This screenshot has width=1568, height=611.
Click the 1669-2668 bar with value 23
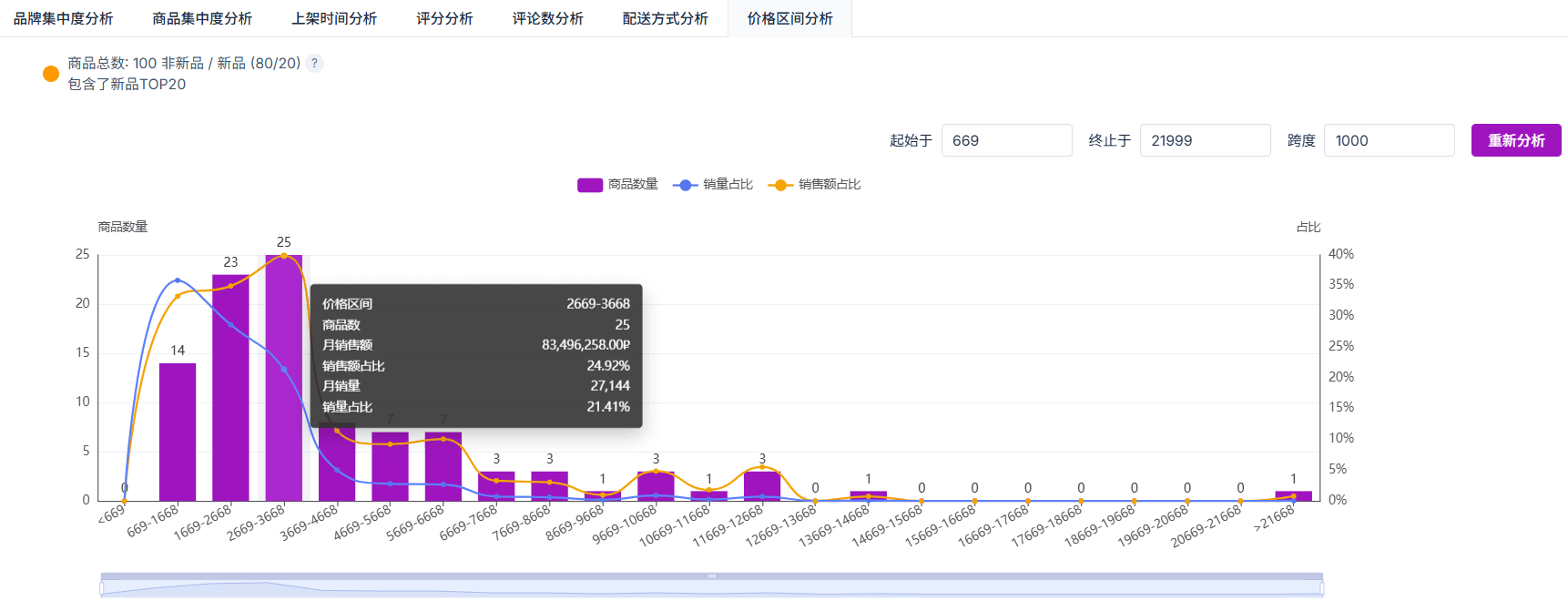230,388
